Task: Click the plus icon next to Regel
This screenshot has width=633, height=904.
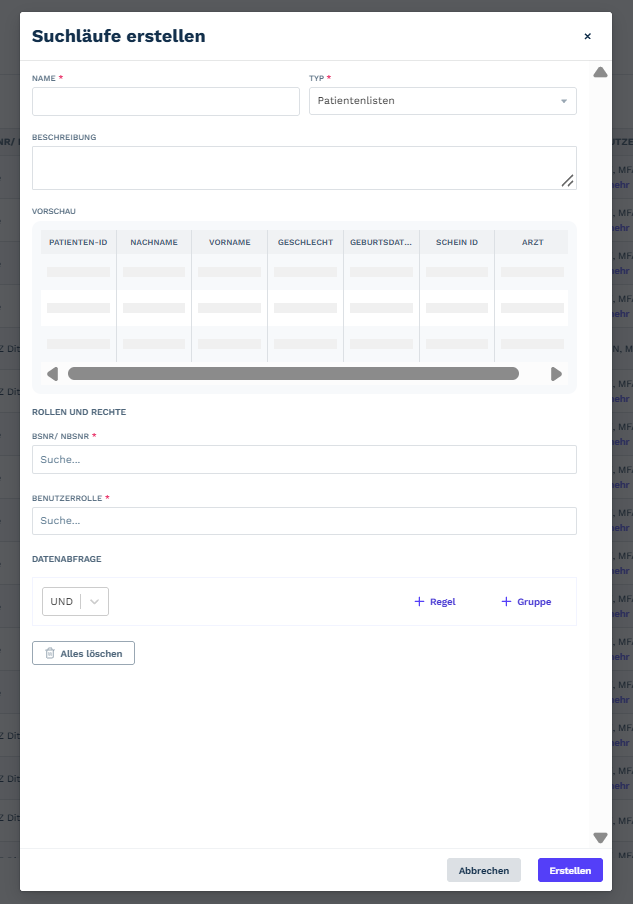Action: [419, 601]
